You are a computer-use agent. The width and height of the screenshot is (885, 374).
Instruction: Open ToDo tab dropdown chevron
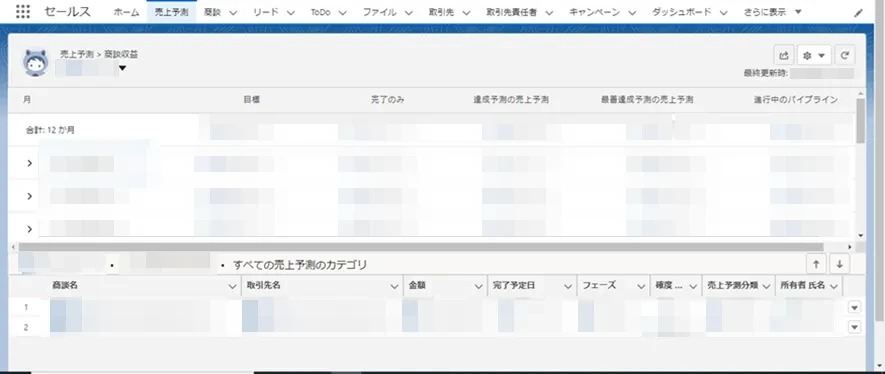click(x=343, y=13)
